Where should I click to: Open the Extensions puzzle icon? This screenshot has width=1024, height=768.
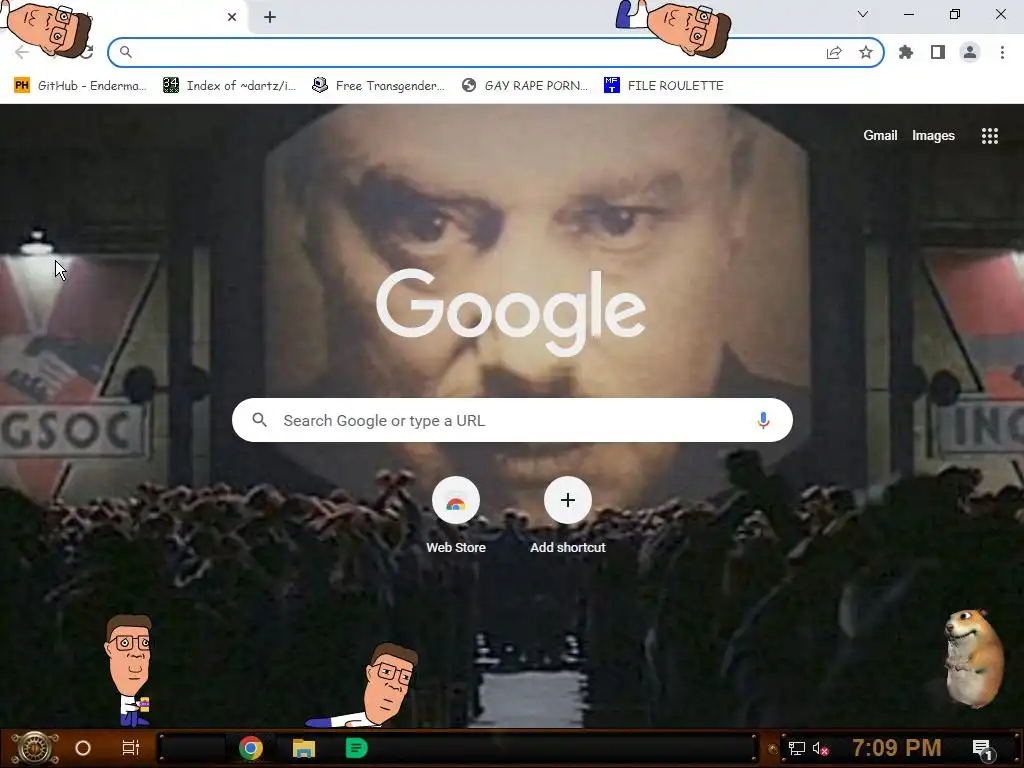pyautogui.click(x=906, y=52)
